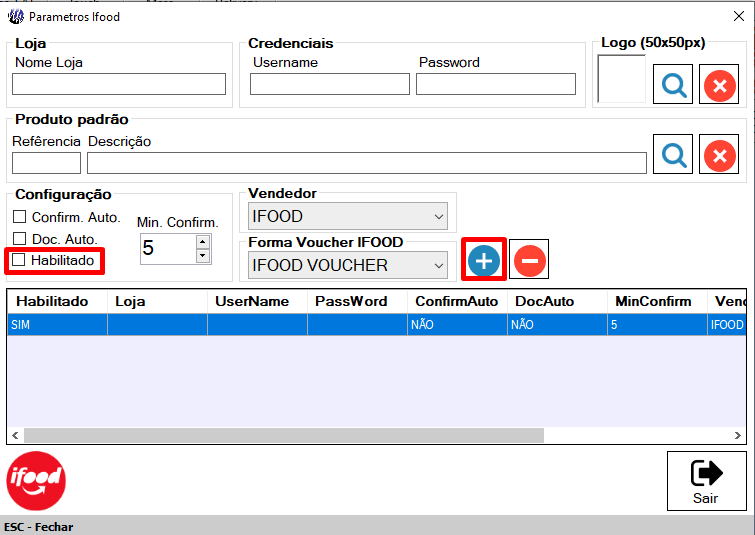
Task: Enable the Confirm. Auto. checkbox
Action: (x=19, y=217)
